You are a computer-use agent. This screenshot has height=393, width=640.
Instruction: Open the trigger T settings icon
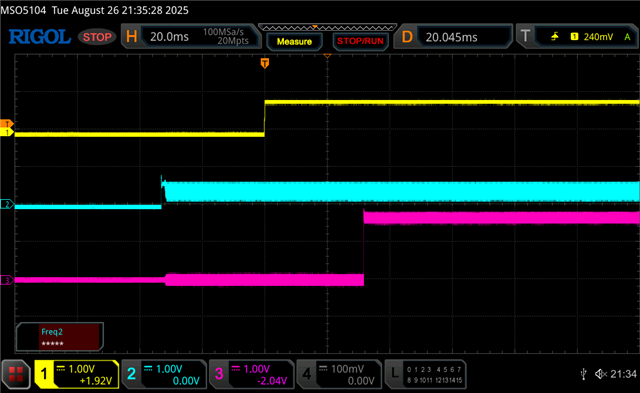(525, 36)
